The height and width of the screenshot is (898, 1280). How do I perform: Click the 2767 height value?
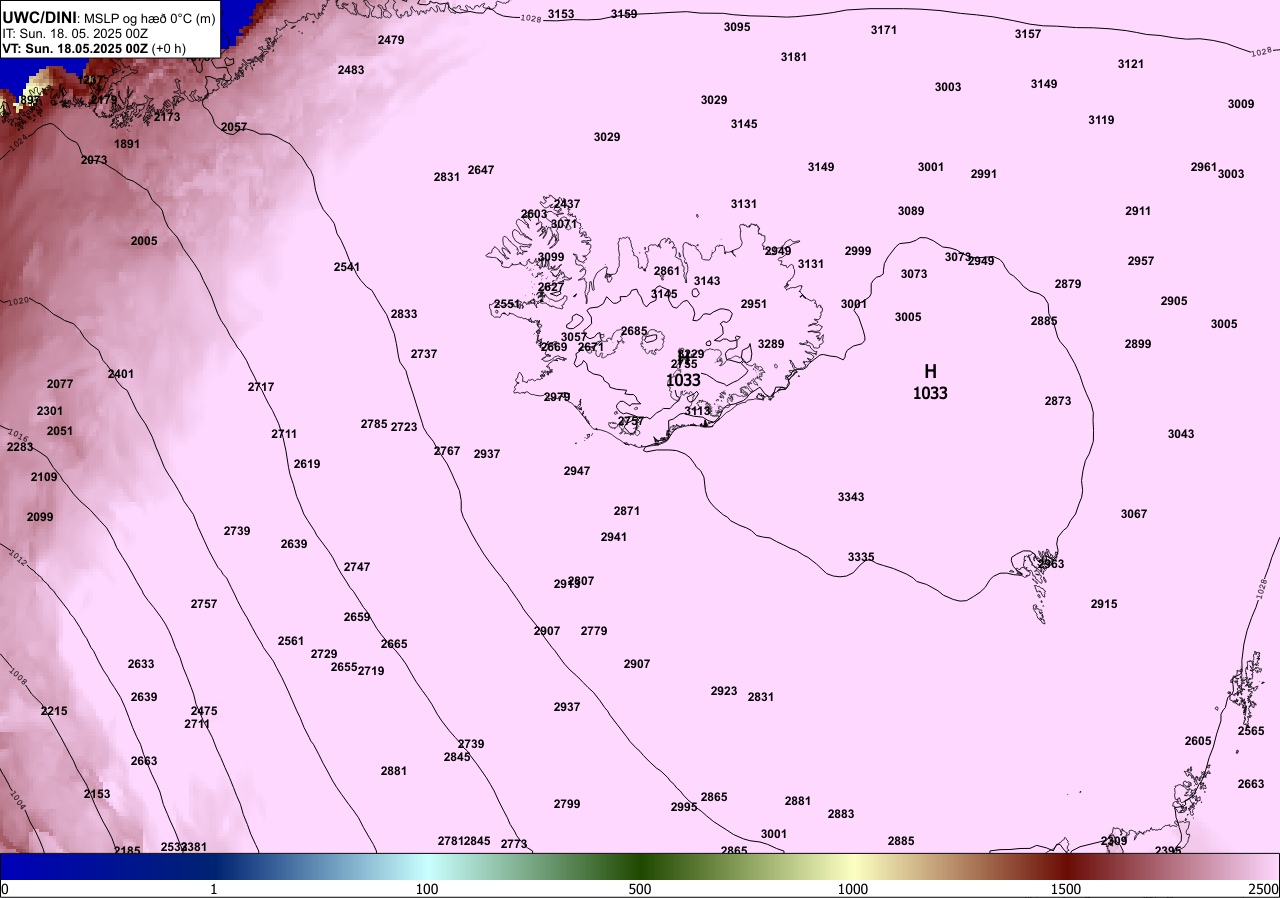point(447,451)
